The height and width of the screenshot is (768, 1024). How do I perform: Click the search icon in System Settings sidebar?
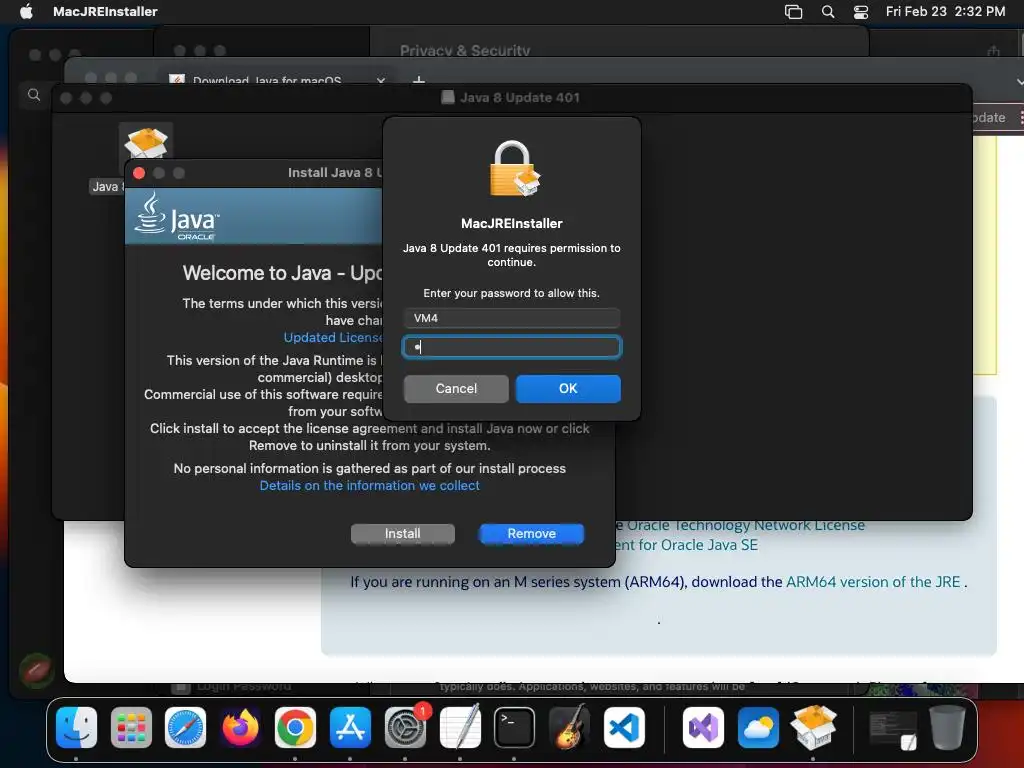34,95
